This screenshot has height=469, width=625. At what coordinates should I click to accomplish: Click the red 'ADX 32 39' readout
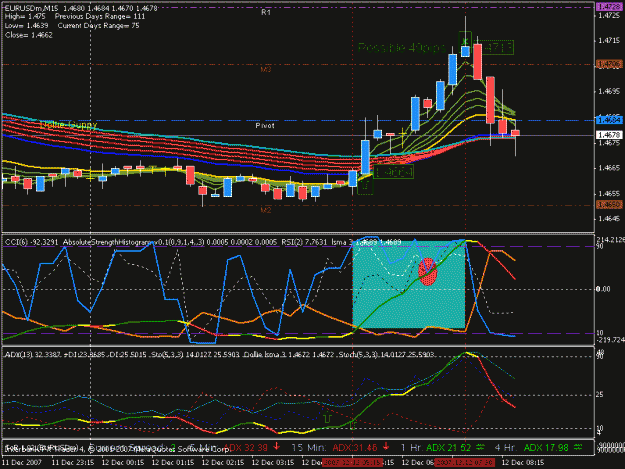246,447
